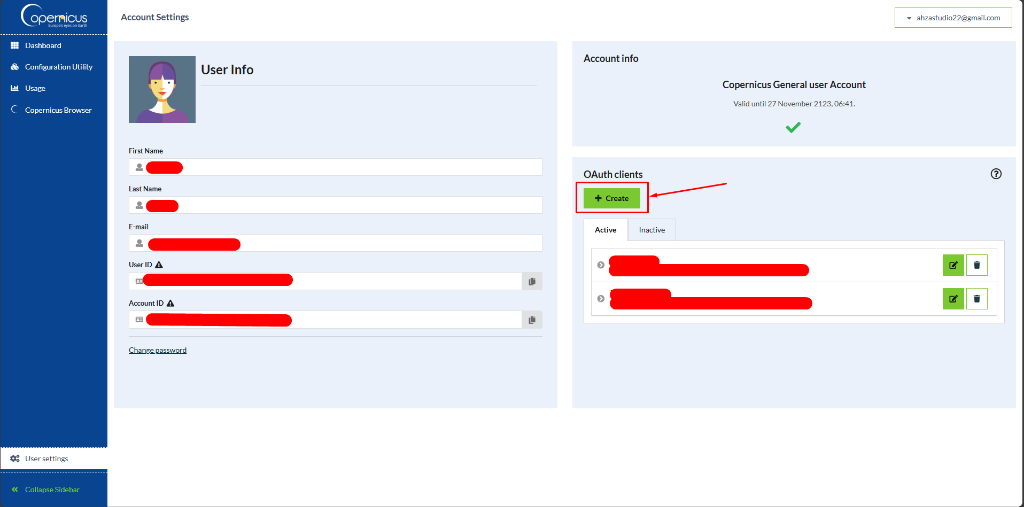Open Copernicus Browser from sidebar
This screenshot has width=1024, height=507.
coord(54,110)
